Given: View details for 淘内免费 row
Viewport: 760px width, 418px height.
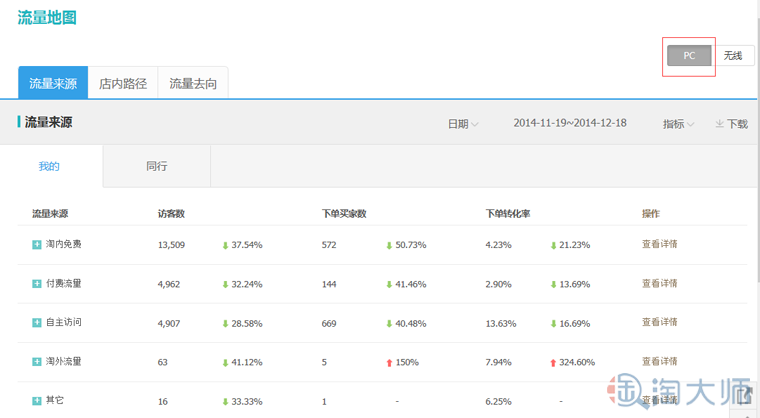Looking at the screenshot, I should pyautogui.click(x=660, y=244).
